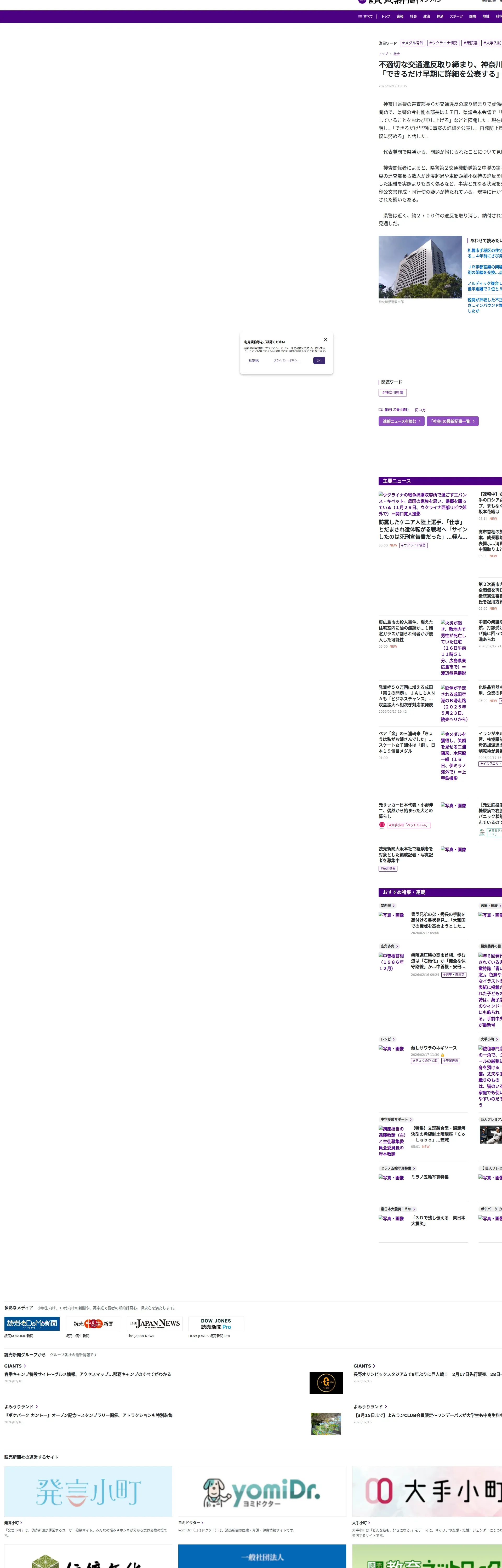Click the 「社会」の最新記事一覧 button

coord(453,421)
